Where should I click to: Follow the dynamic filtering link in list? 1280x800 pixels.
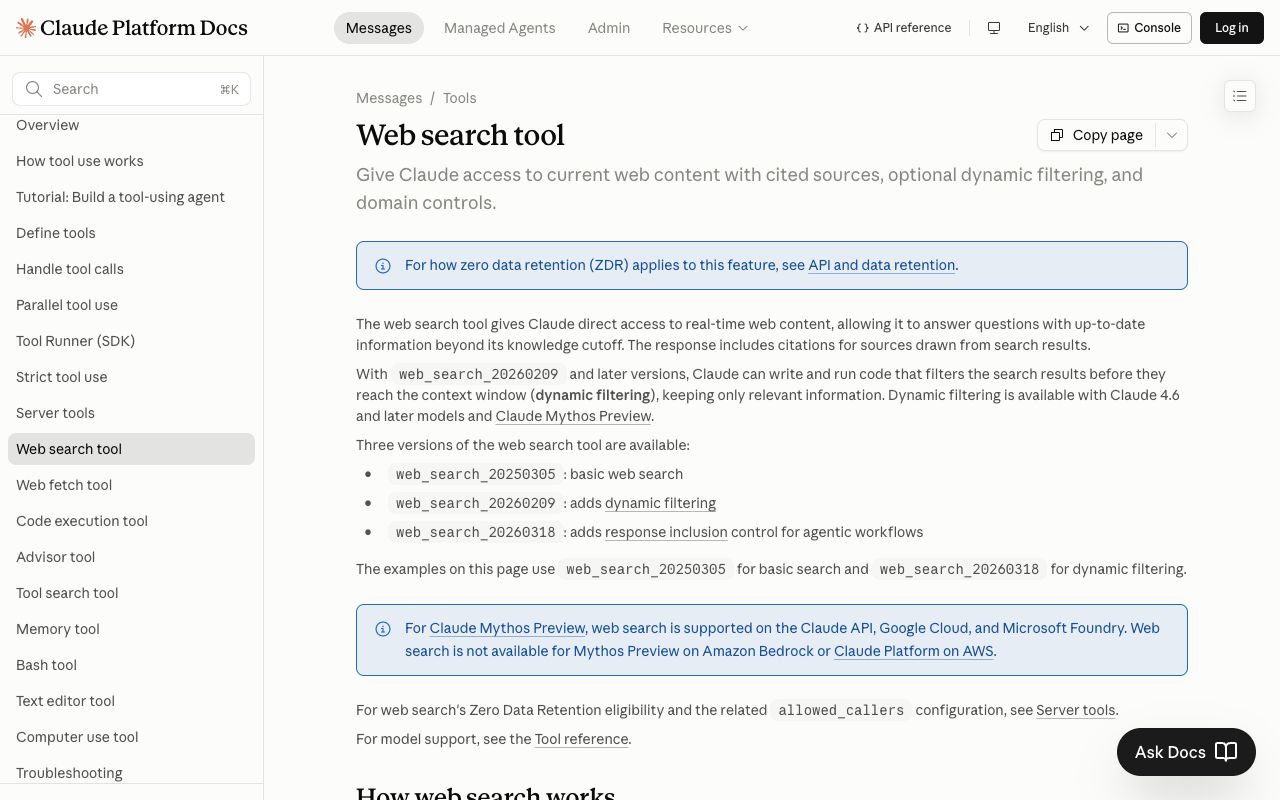tap(660, 503)
